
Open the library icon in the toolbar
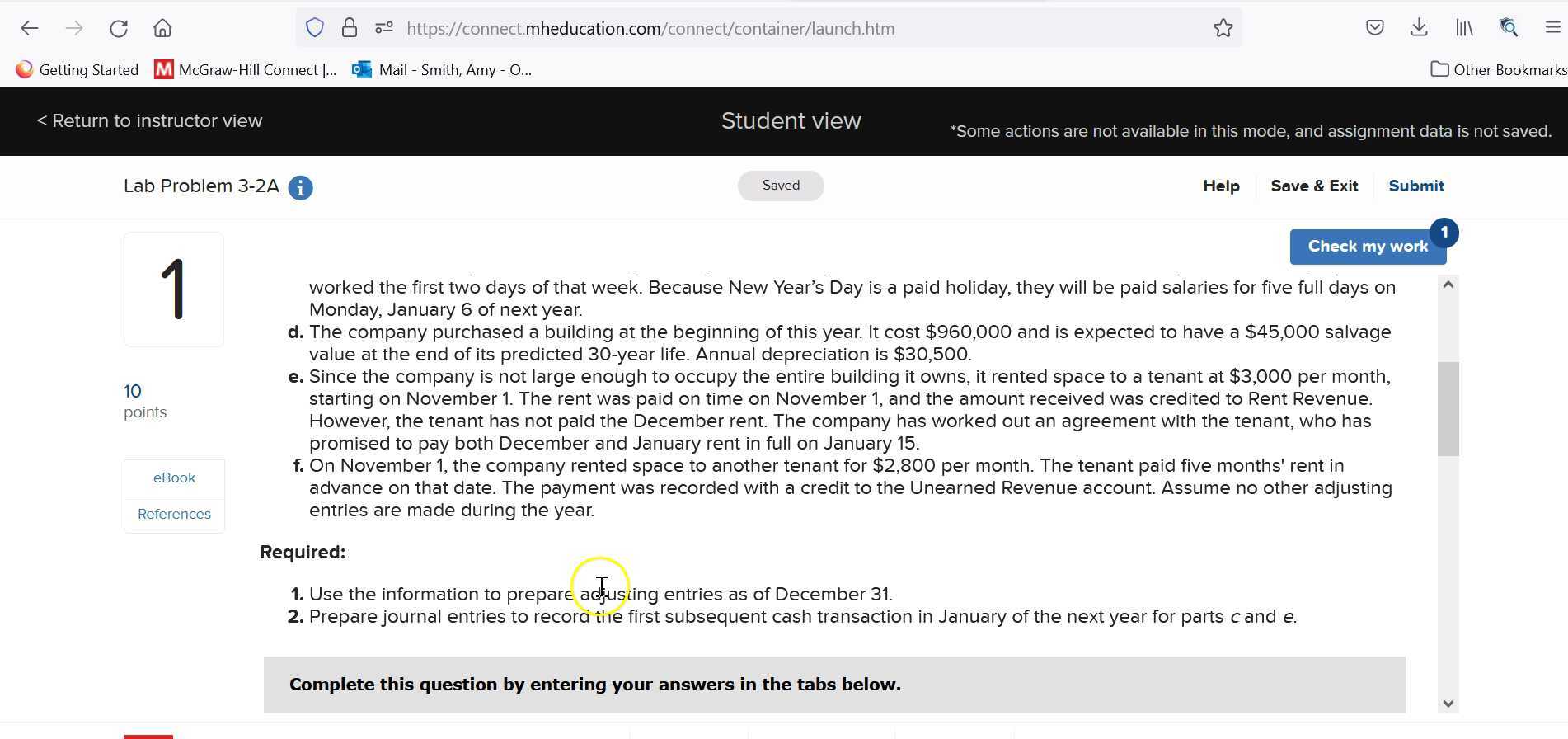[1464, 28]
